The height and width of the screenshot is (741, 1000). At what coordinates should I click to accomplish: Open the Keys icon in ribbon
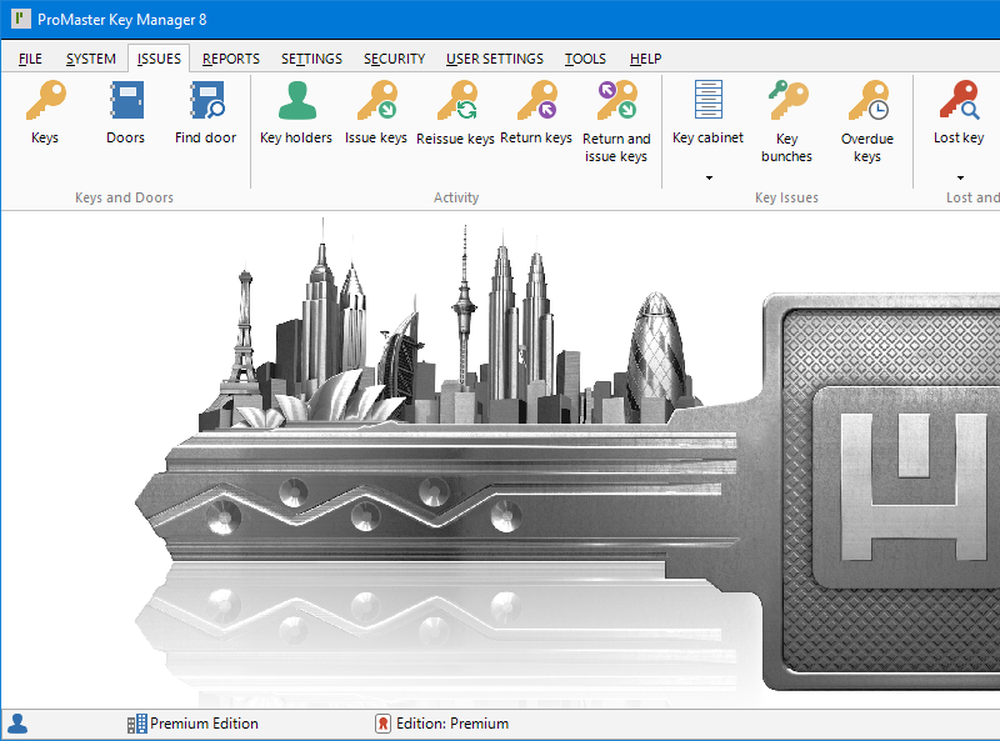tap(45, 113)
